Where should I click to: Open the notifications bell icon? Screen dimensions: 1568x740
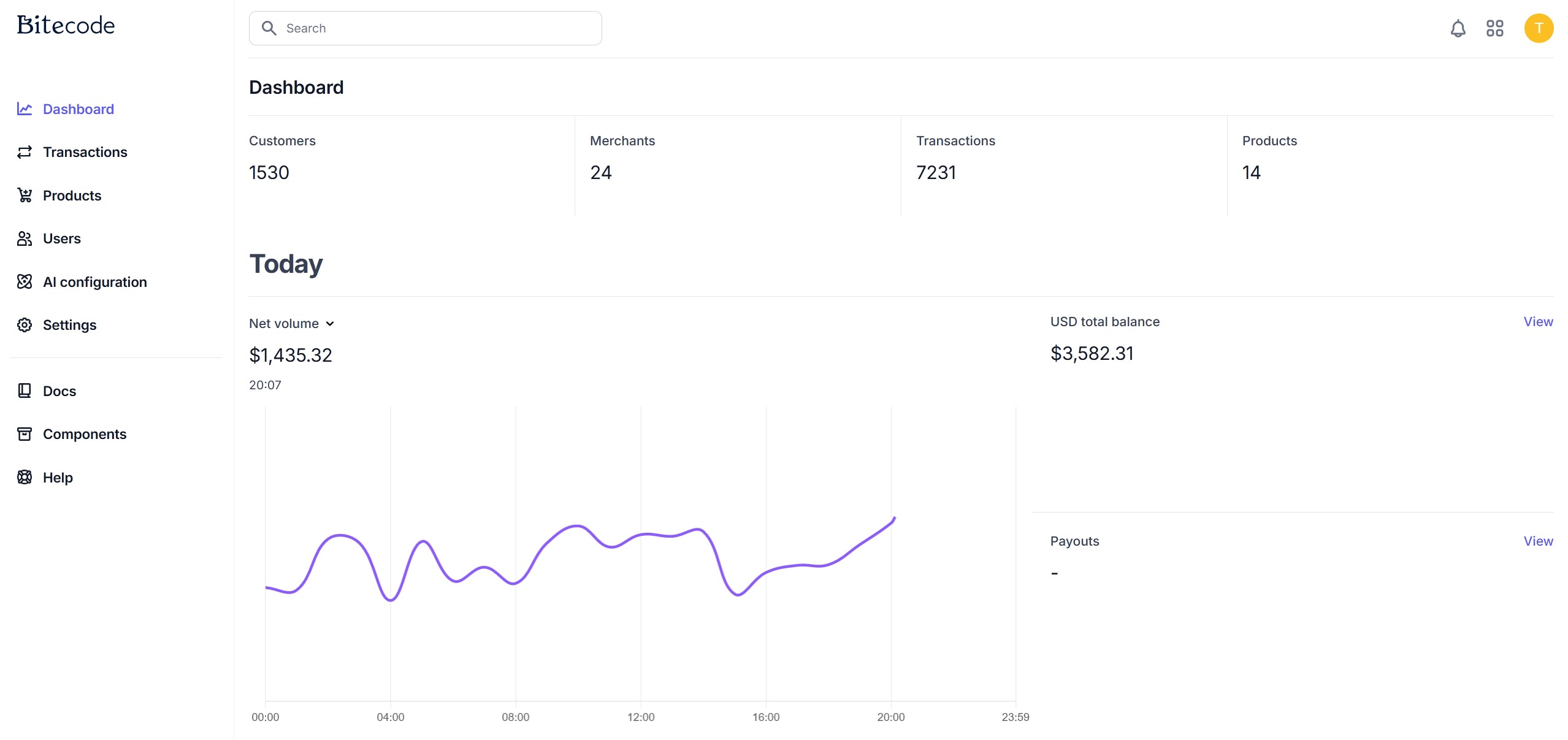(x=1458, y=28)
